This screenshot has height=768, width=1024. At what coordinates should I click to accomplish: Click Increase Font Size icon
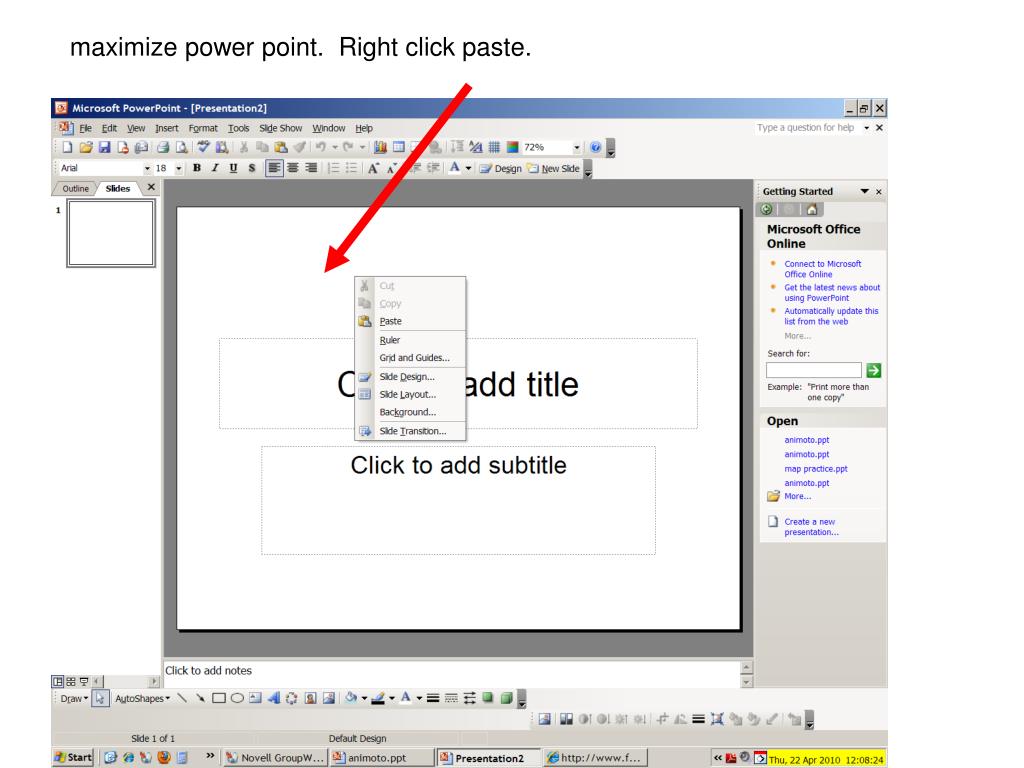click(373, 168)
